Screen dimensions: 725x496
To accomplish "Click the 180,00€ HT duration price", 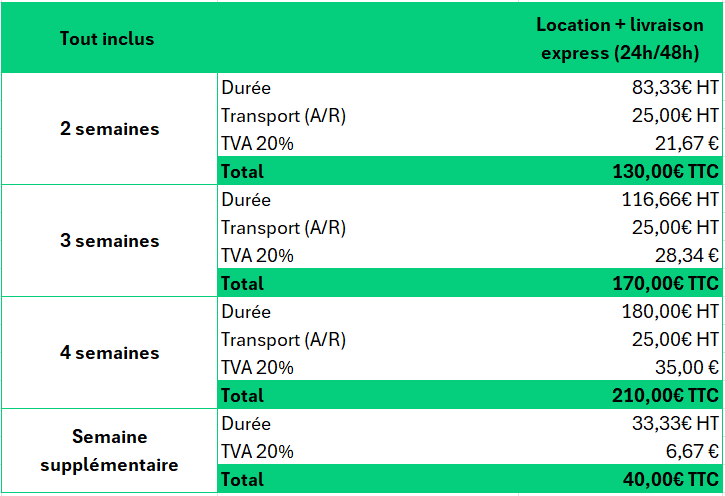I will click(x=670, y=312).
